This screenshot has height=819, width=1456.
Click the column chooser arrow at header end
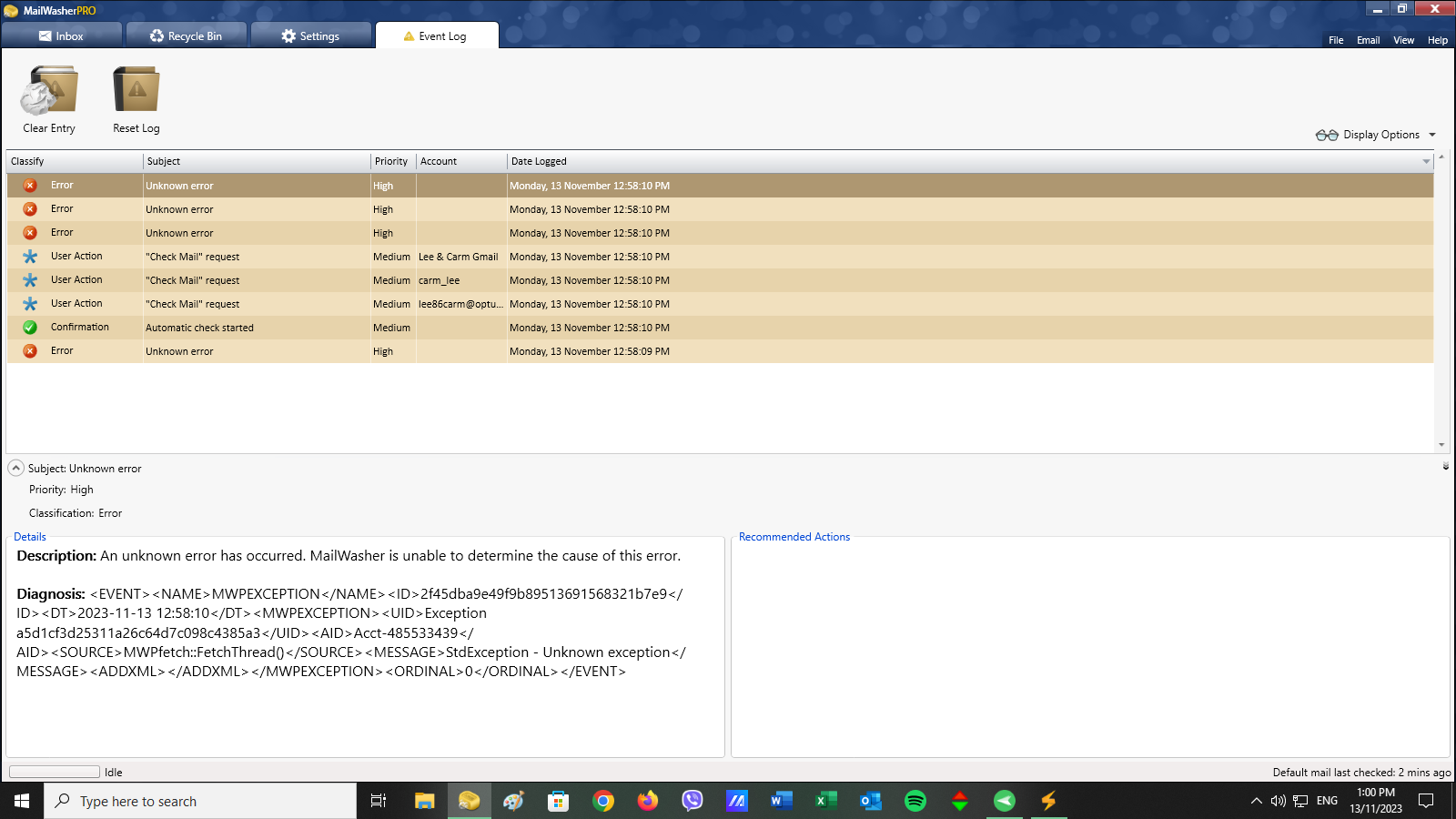[x=1426, y=162]
